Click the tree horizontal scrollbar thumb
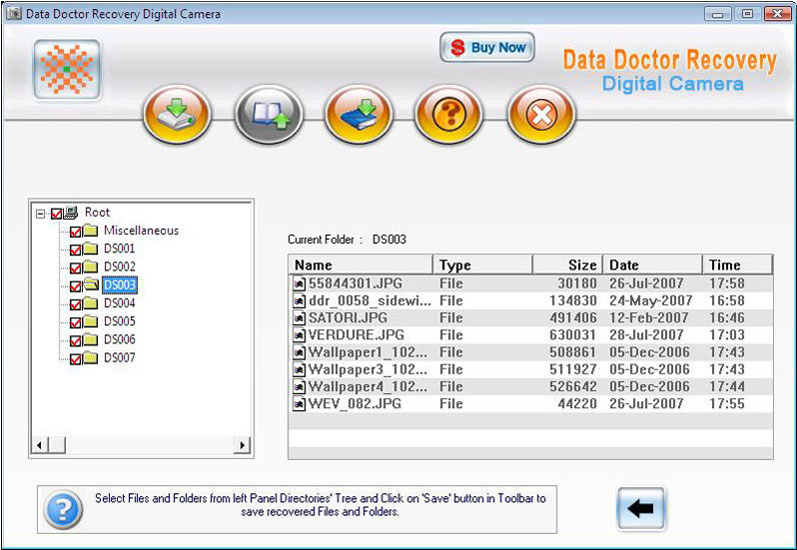Screen dimensions: 797x550 57,445
